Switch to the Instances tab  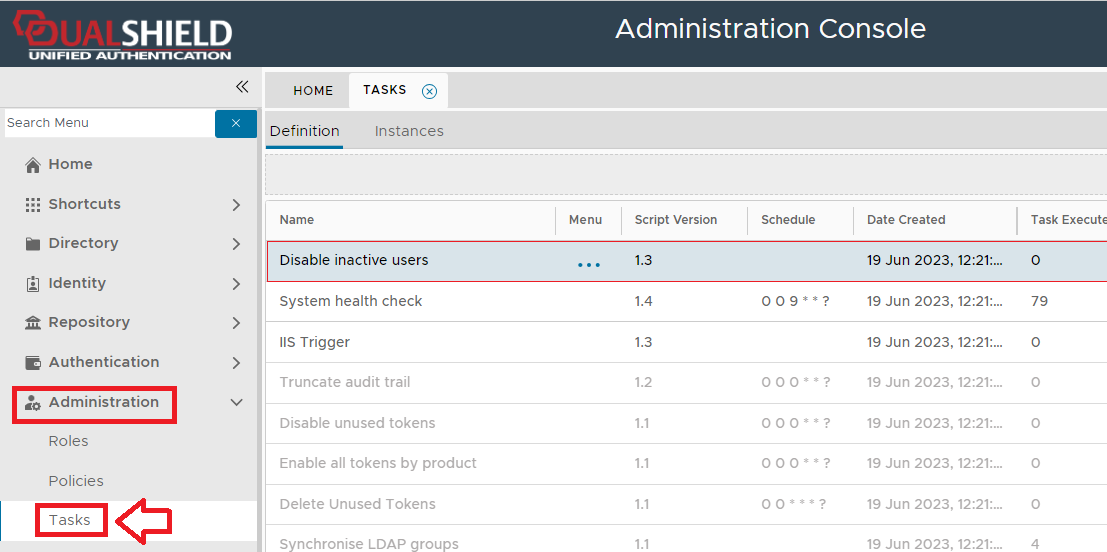pyautogui.click(x=409, y=131)
